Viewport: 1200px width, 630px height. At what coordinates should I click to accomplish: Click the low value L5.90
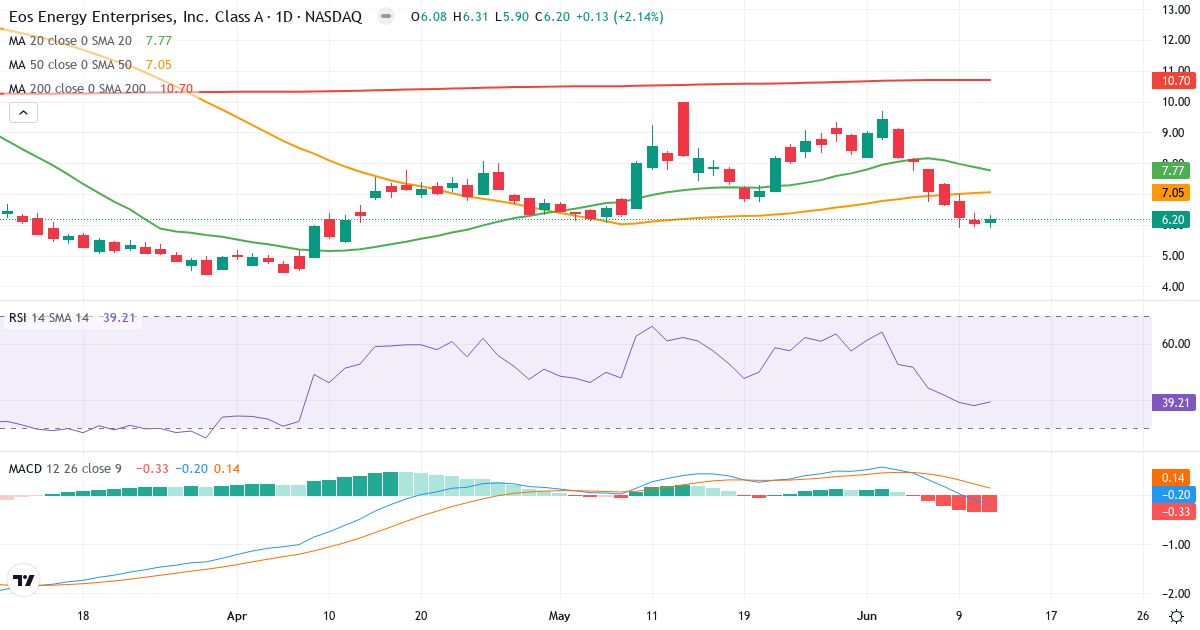tap(512, 17)
